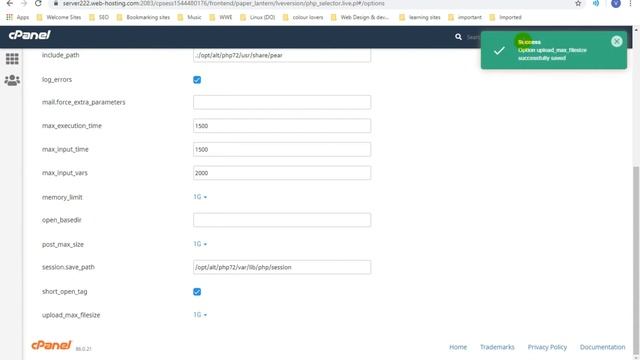Screen dimensions: 640x360
Task: Open the Bookmarking sites folder
Action: pos(143,17)
